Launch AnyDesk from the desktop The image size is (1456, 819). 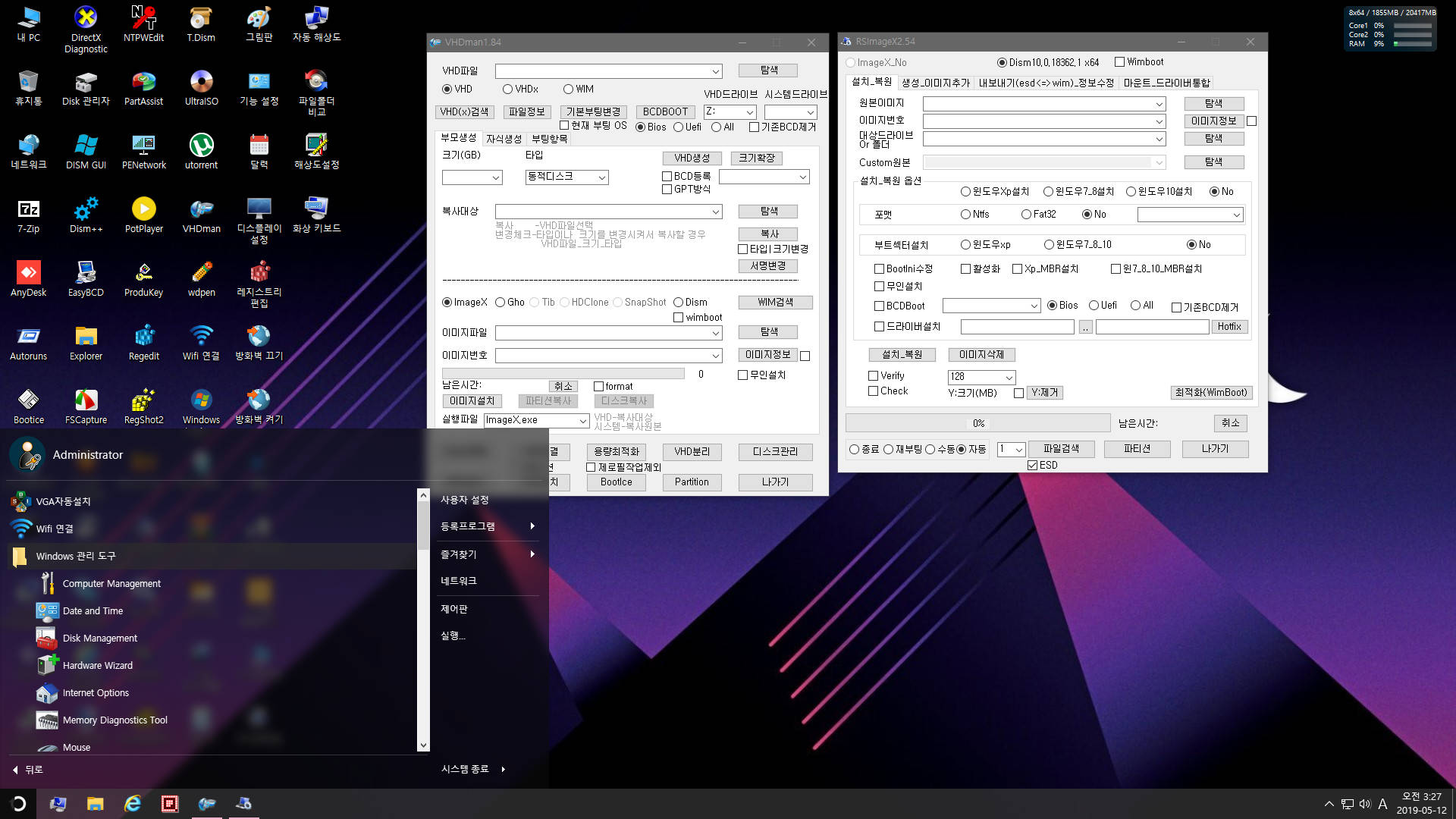click(28, 278)
